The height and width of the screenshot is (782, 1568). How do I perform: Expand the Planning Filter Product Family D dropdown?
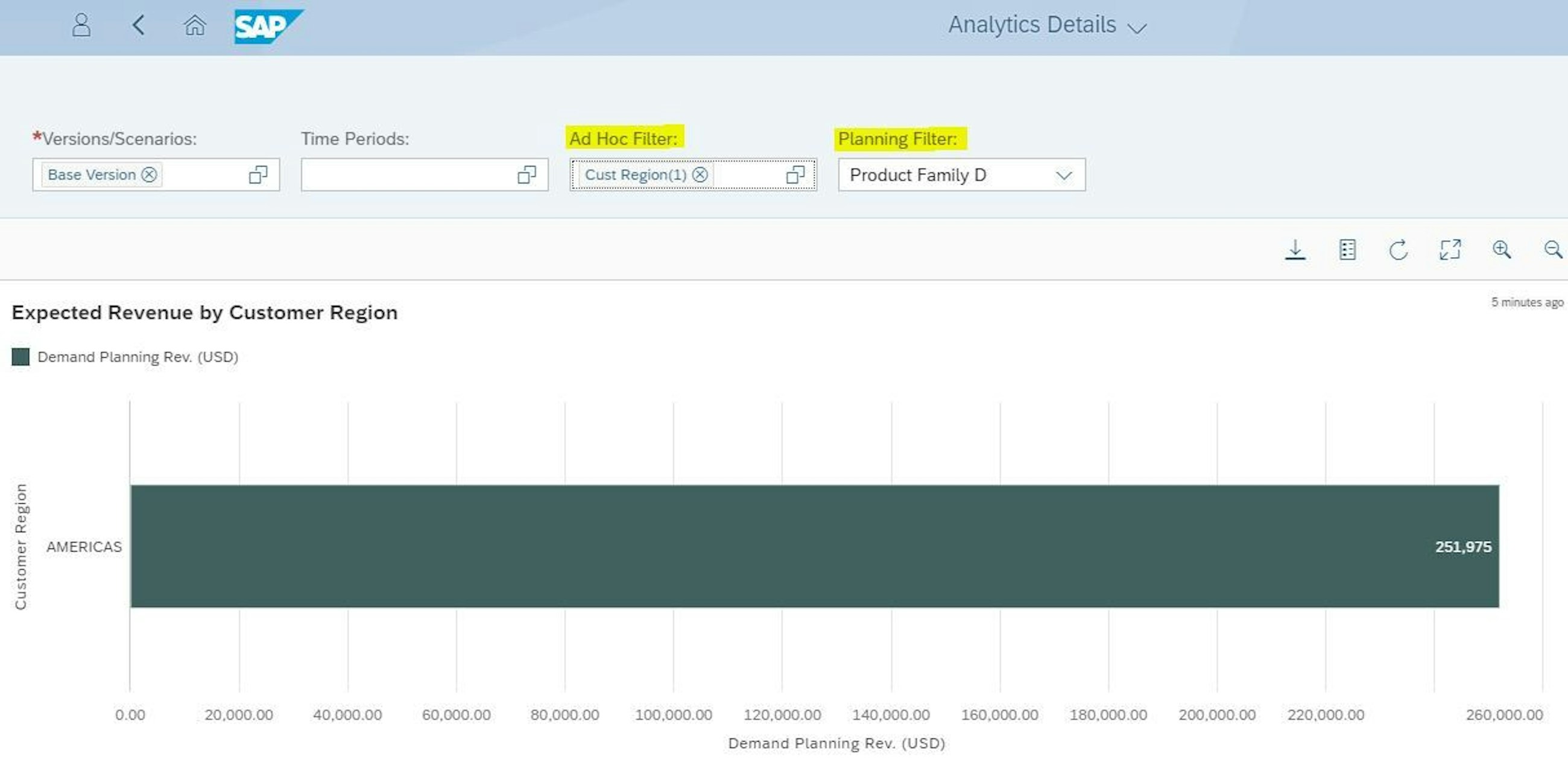click(x=1063, y=176)
